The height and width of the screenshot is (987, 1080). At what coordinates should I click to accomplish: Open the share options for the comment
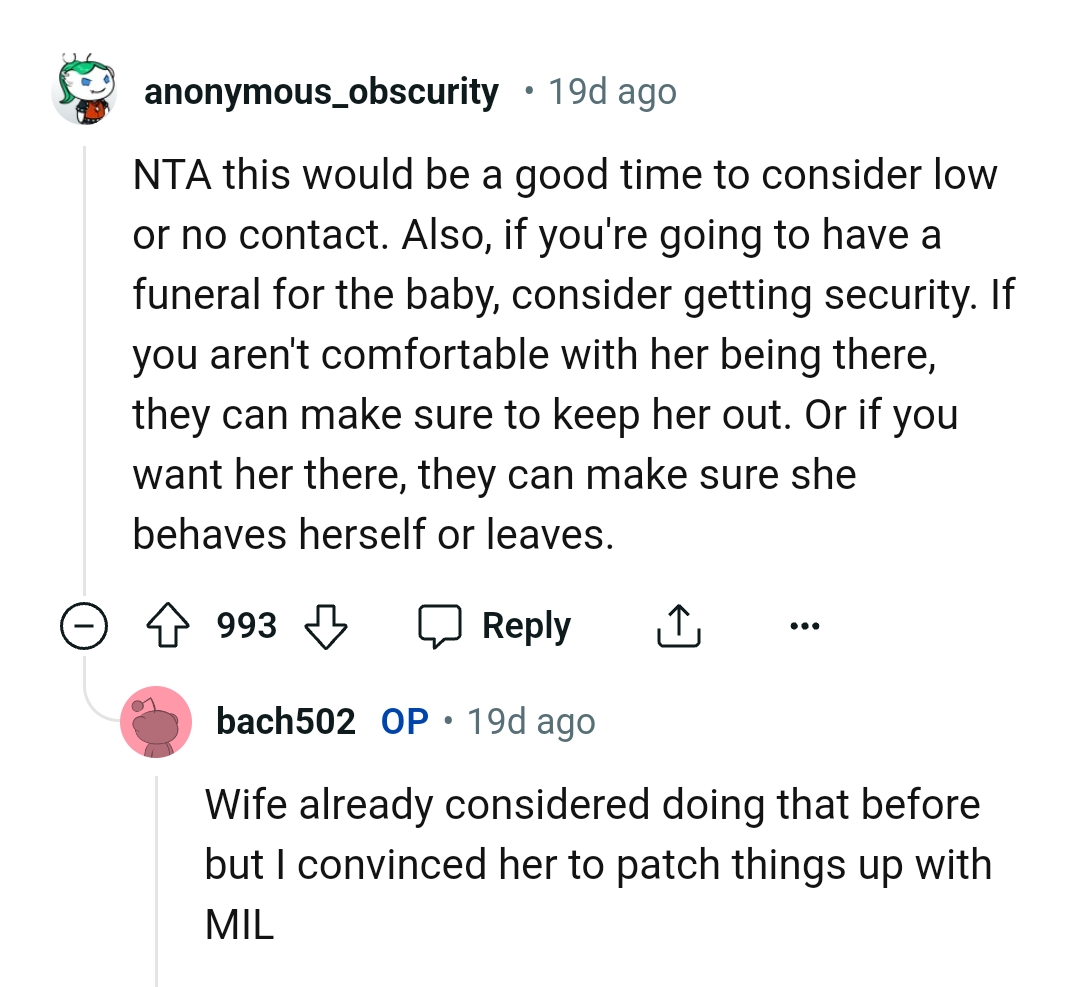(679, 625)
